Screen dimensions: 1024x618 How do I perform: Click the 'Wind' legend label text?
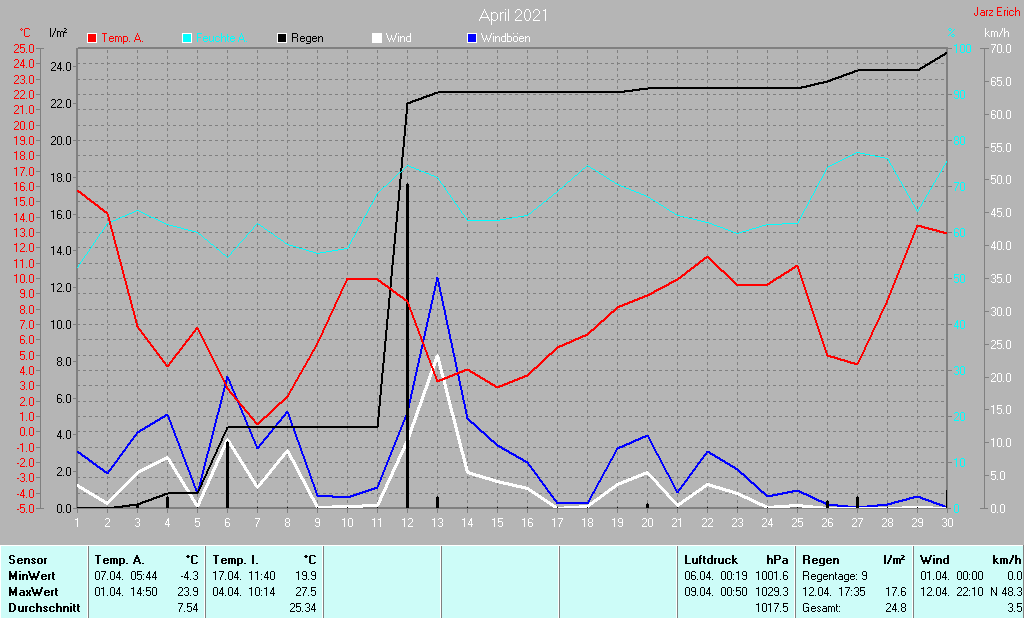pos(398,38)
